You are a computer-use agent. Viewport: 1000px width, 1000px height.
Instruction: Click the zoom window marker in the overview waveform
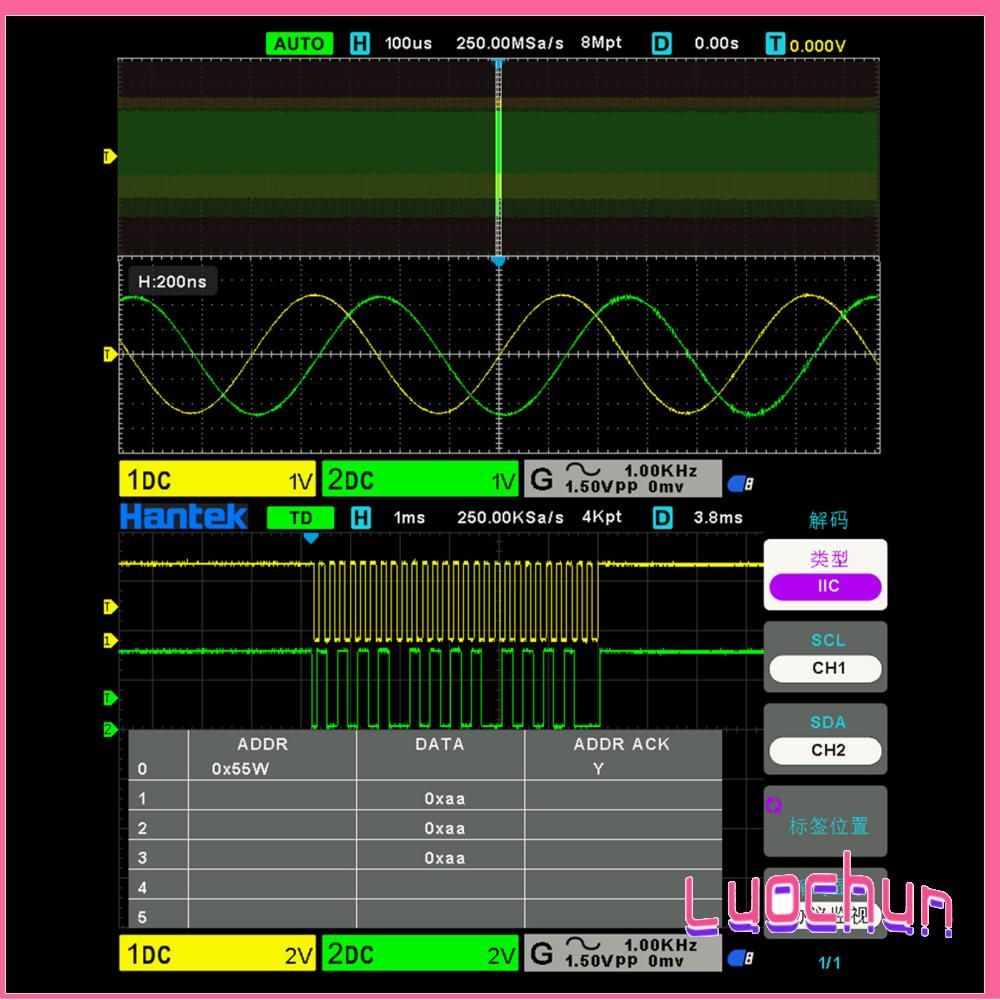499,158
